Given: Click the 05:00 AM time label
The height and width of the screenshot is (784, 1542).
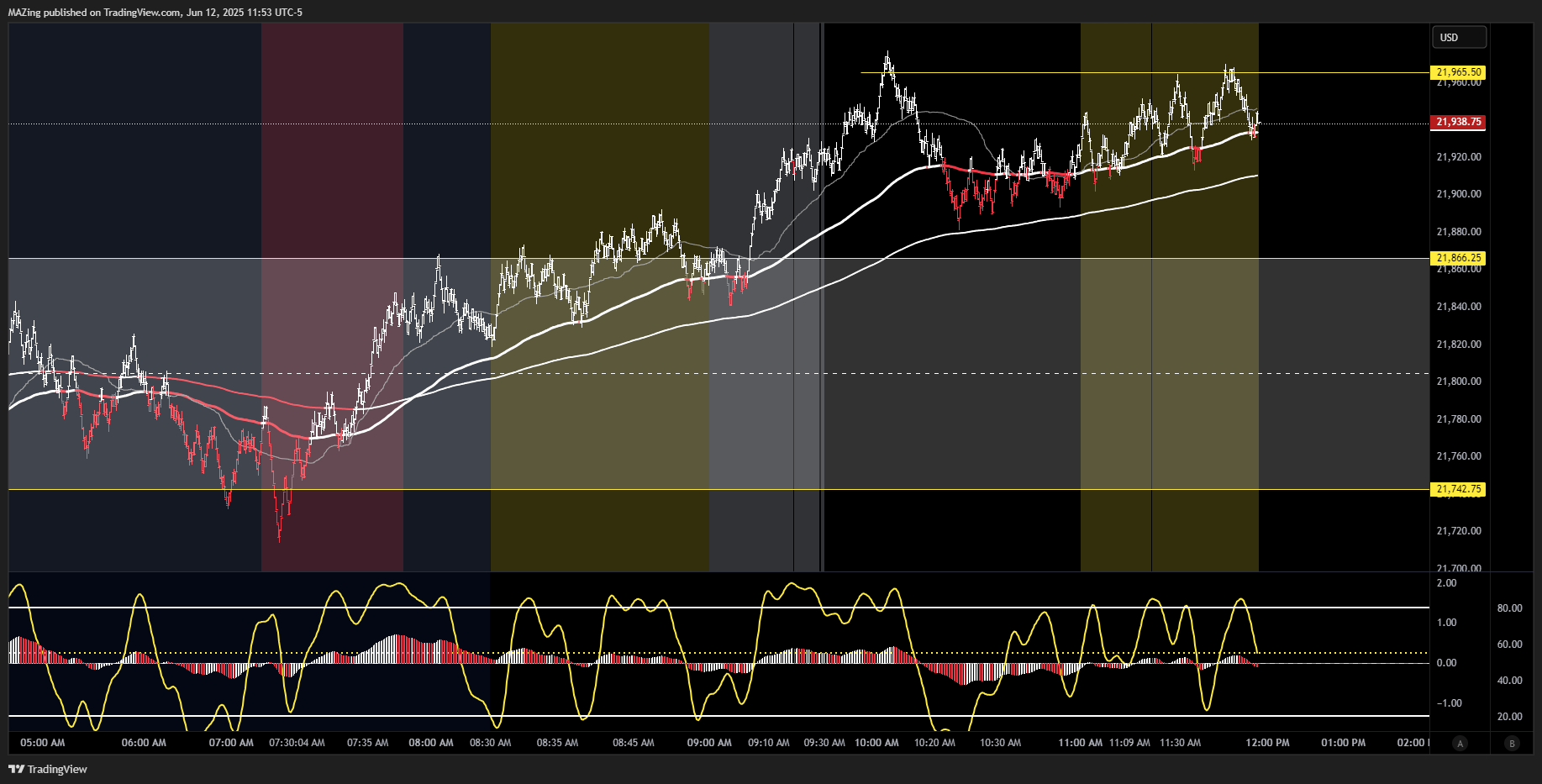Looking at the screenshot, I should click(43, 743).
